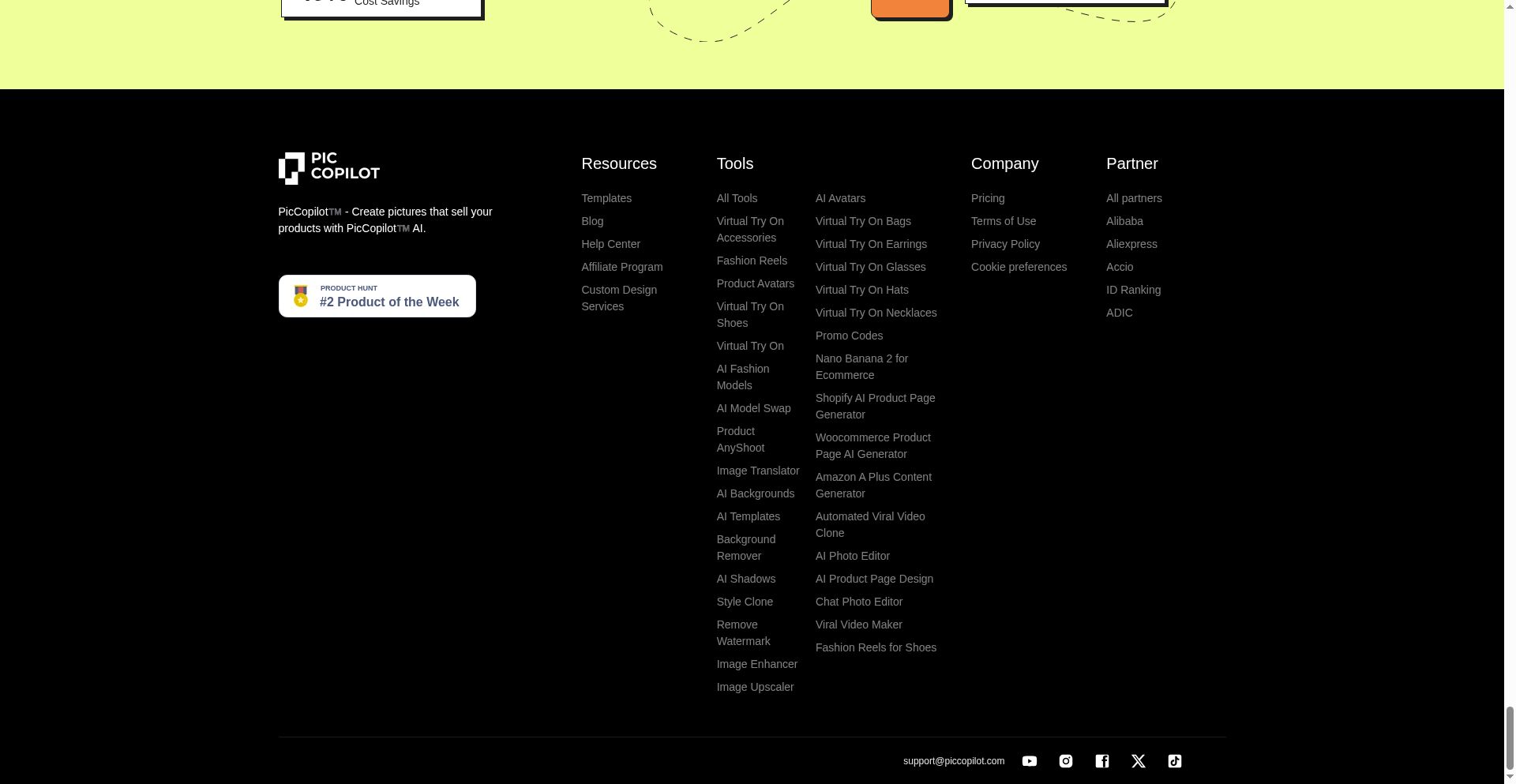The width and height of the screenshot is (1516, 784).
Task: Open the YouTube social icon
Action: click(1029, 761)
